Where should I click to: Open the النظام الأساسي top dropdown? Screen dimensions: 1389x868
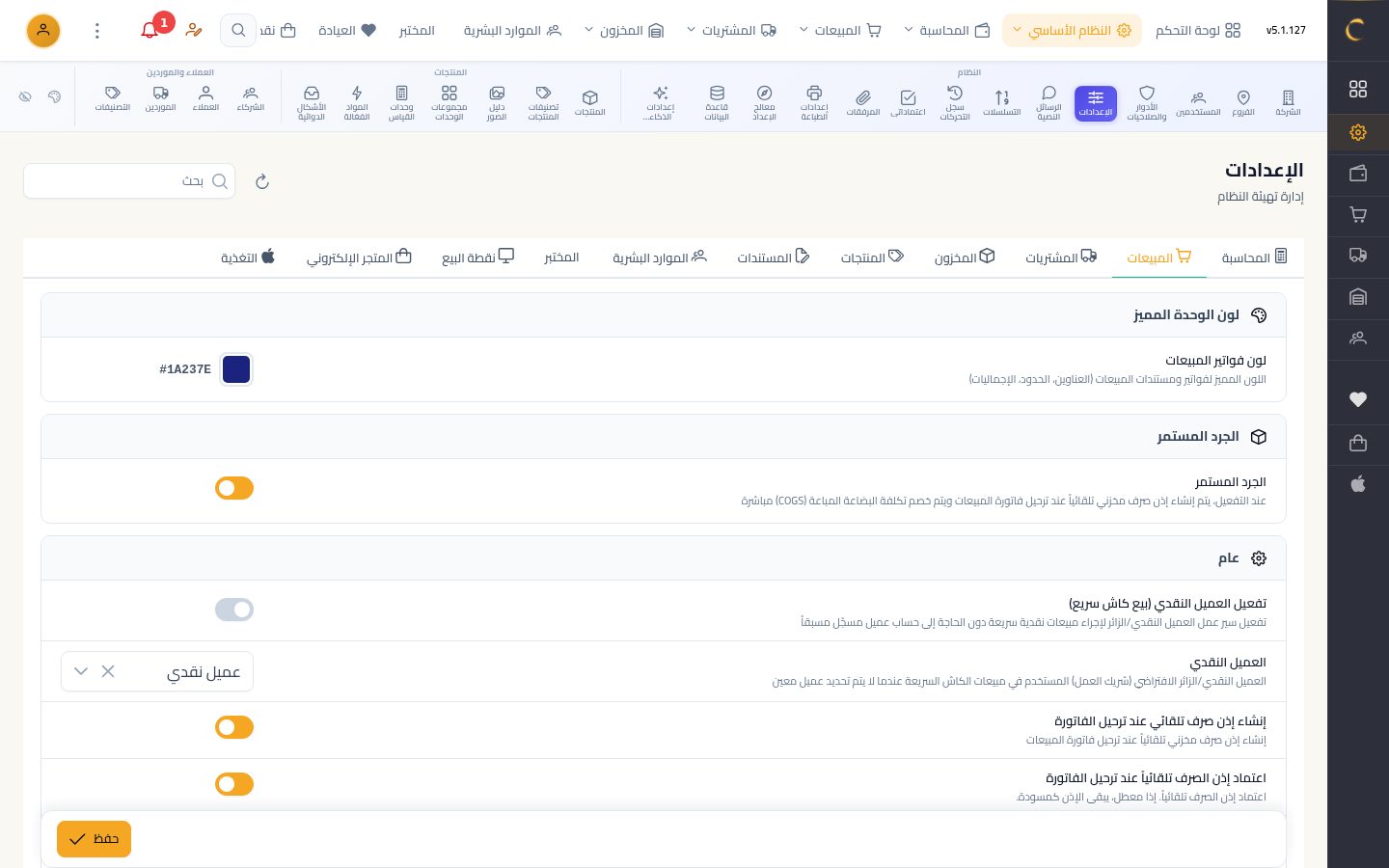point(1072,31)
